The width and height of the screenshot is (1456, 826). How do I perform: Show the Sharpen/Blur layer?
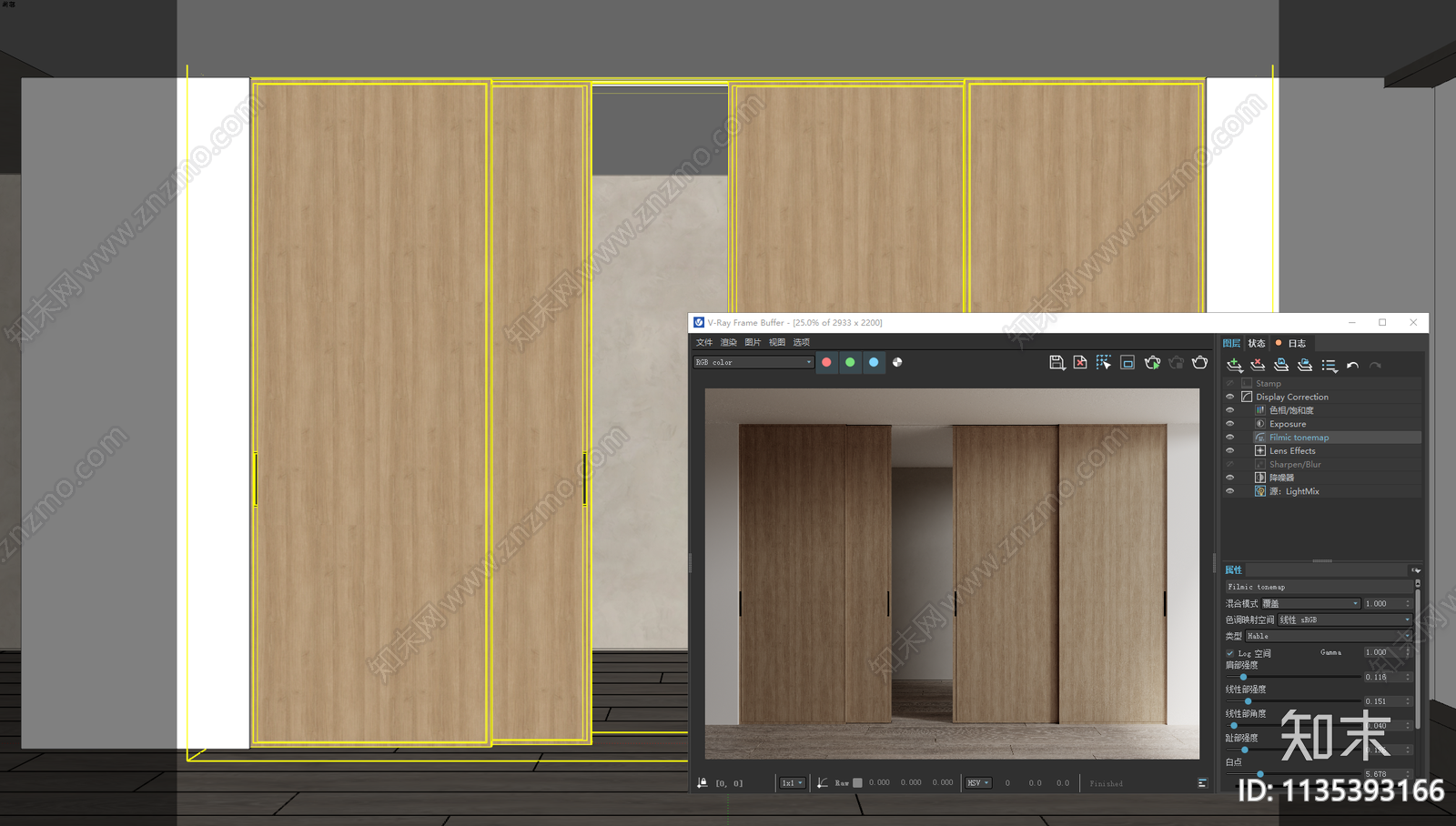click(1230, 464)
